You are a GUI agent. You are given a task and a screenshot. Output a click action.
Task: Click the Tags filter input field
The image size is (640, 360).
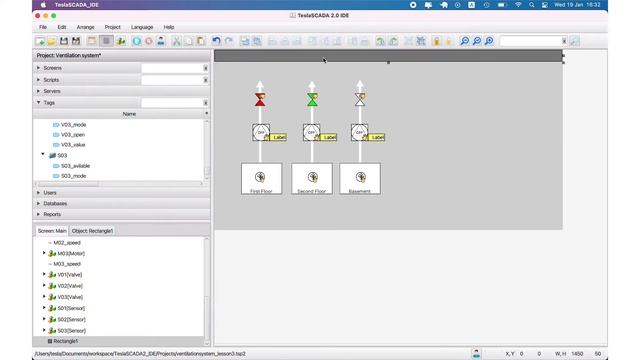172,102
